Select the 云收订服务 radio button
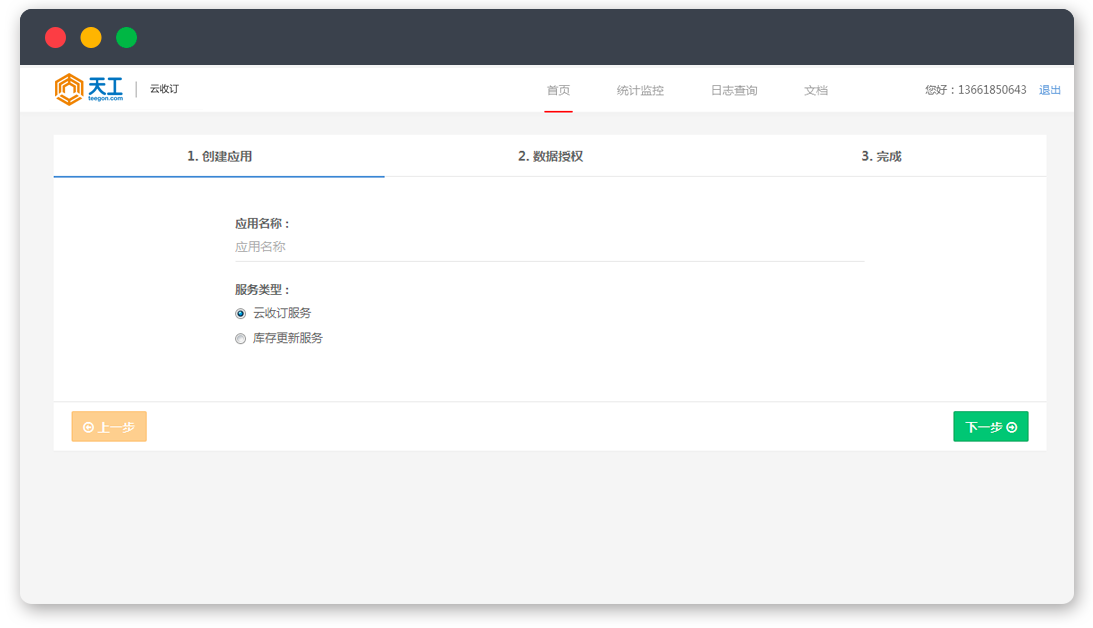 (x=240, y=314)
